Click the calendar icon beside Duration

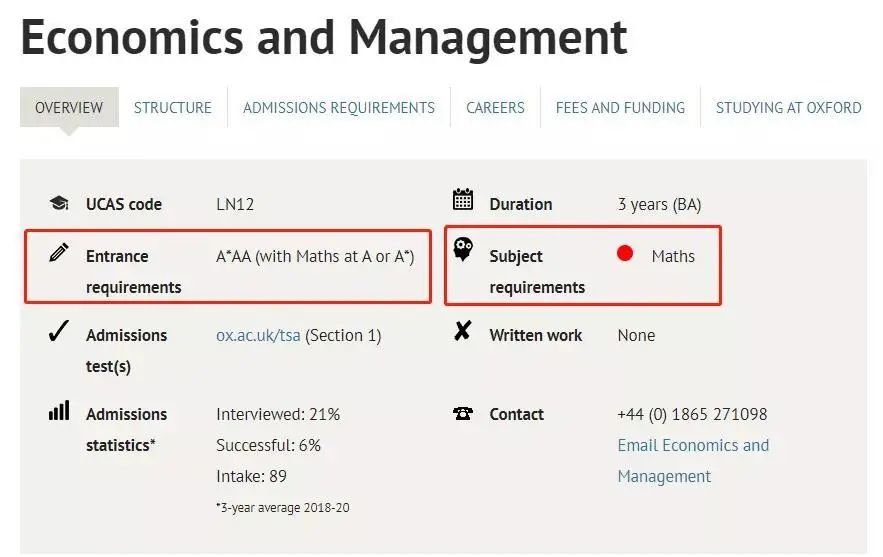coord(462,200)
